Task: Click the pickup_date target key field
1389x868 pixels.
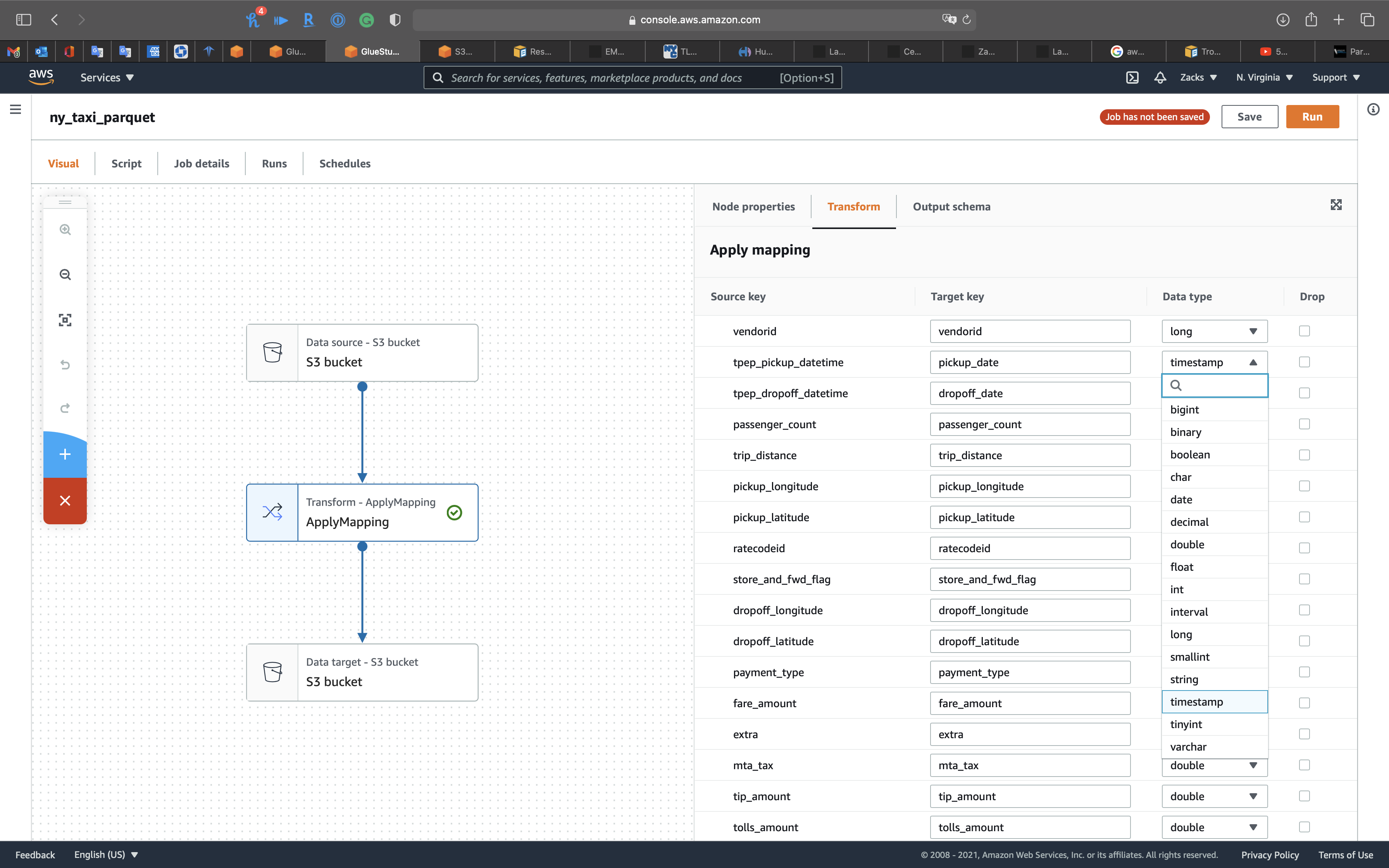Action: pos(1030,362)
